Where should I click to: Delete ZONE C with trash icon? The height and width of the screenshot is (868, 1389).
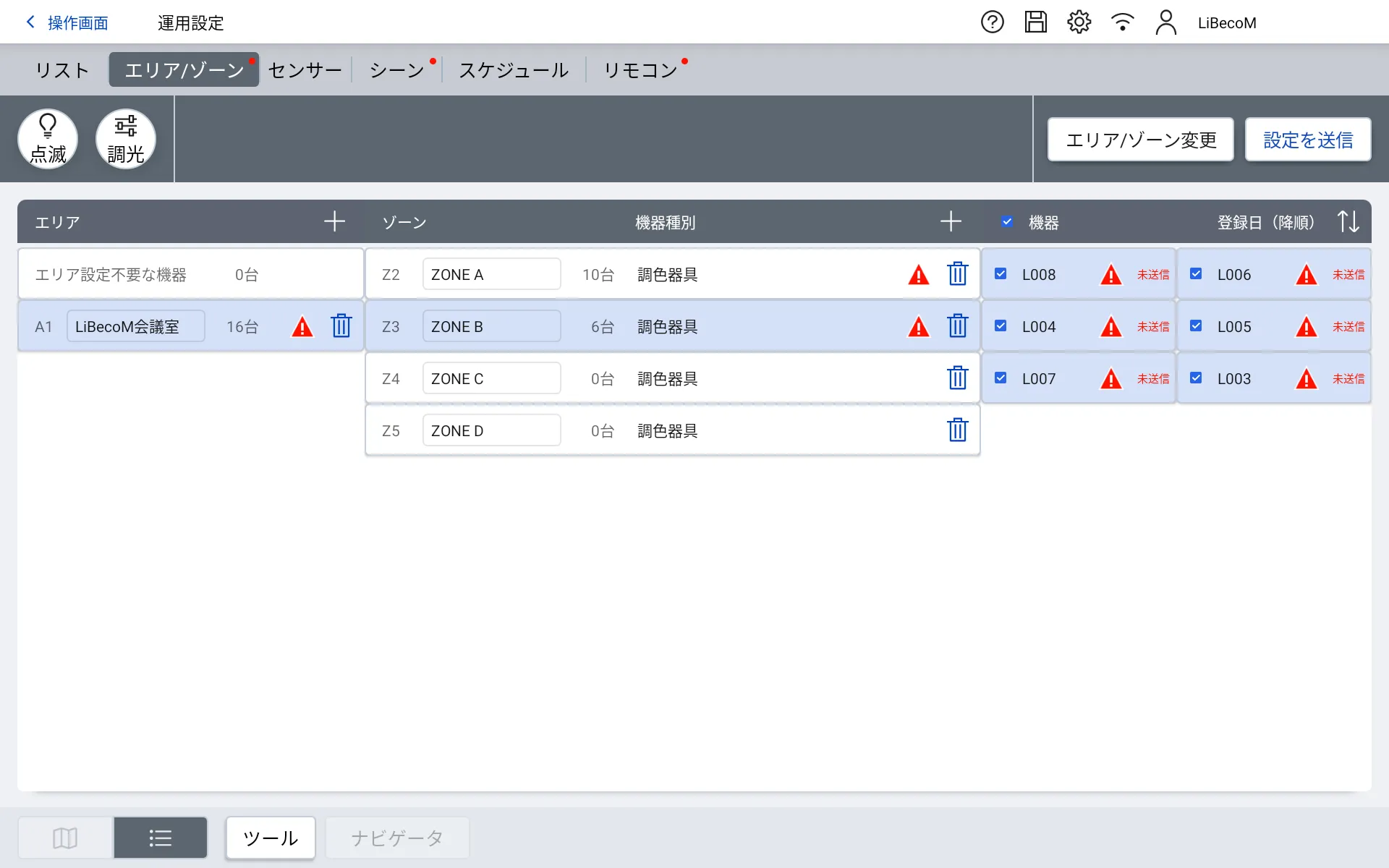pos(957,378)
